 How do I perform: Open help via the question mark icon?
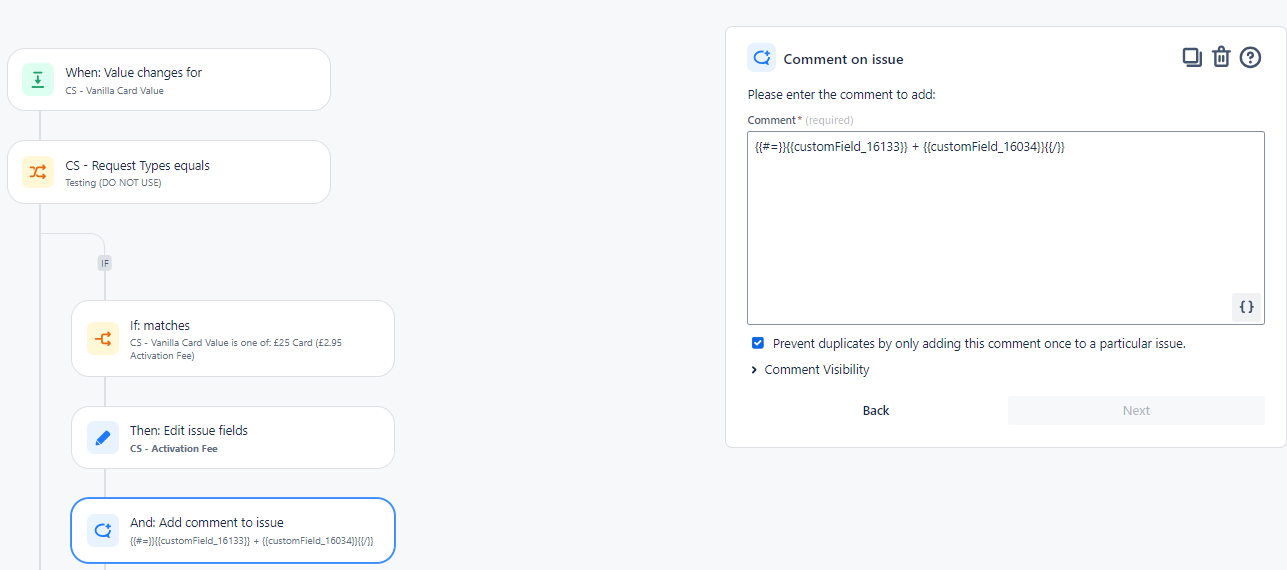[x=1250, y=57]
